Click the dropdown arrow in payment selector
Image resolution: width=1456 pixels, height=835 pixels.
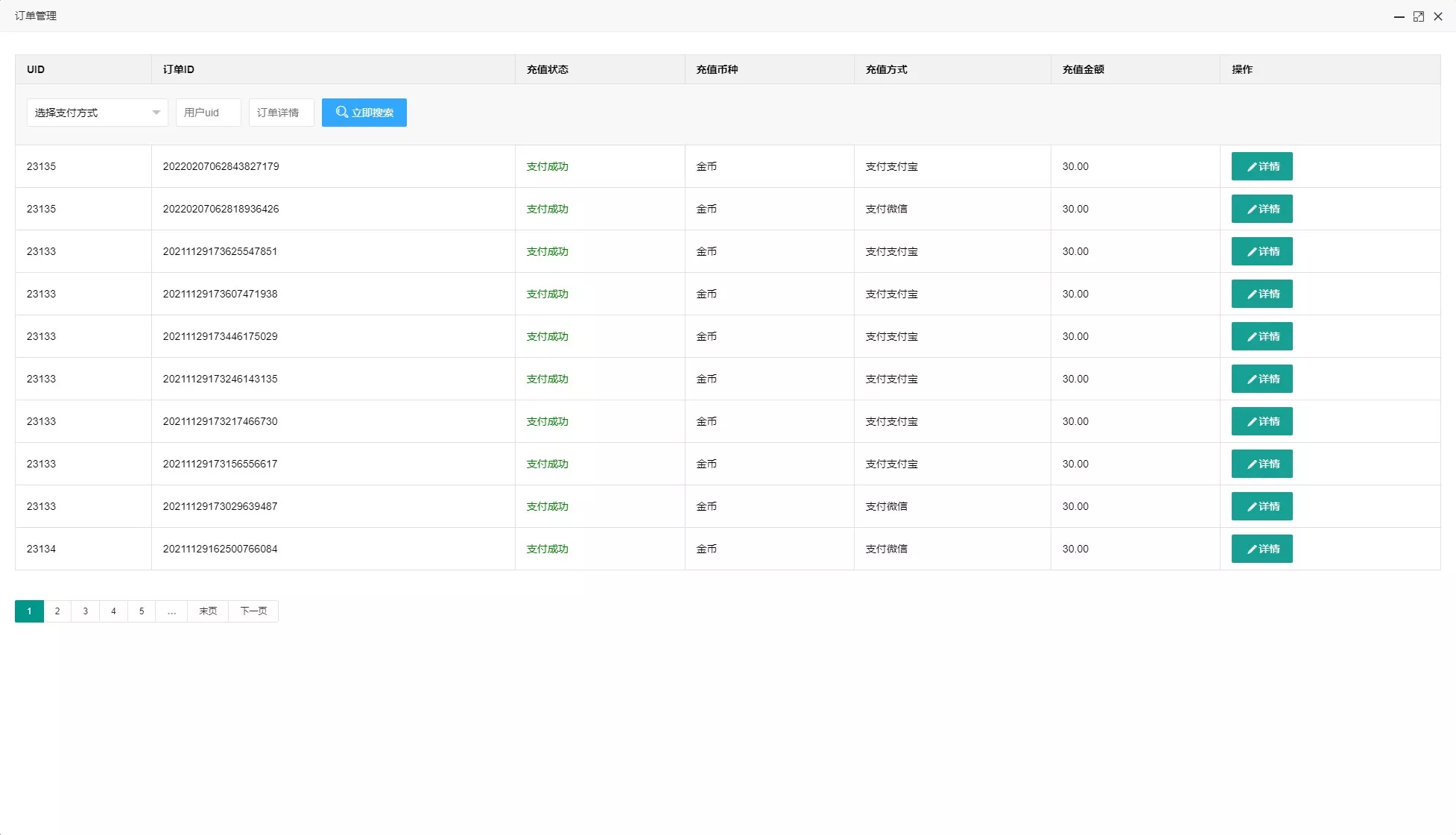156,113
